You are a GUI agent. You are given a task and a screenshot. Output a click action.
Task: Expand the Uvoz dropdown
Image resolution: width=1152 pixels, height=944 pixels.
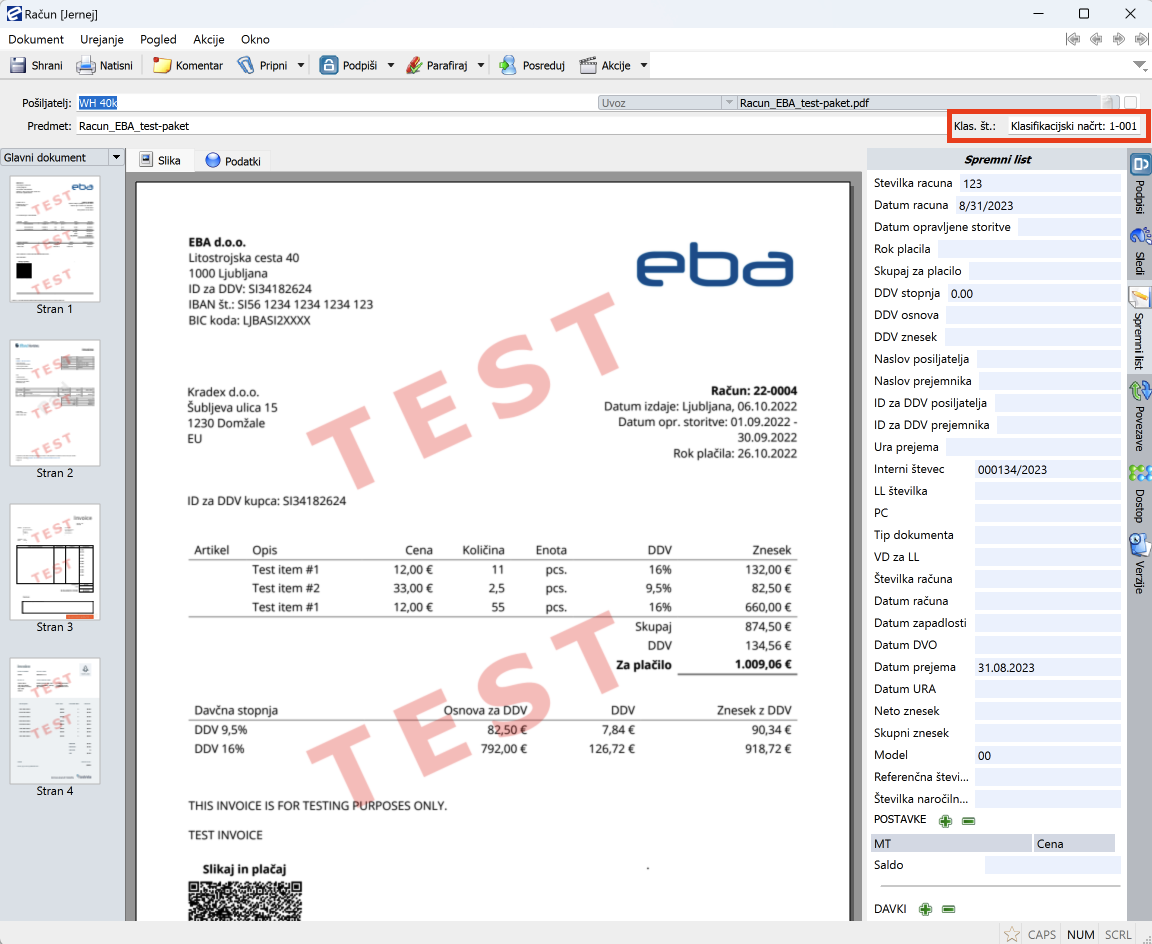click(x=728, y=102)
